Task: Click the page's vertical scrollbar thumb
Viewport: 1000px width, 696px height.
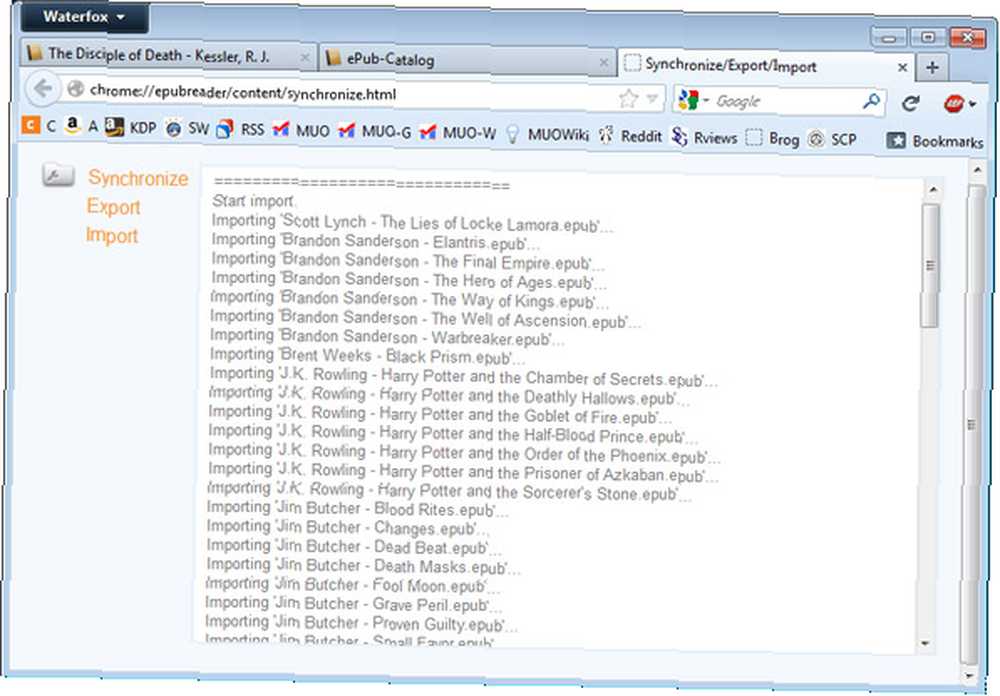Action: 971,423
